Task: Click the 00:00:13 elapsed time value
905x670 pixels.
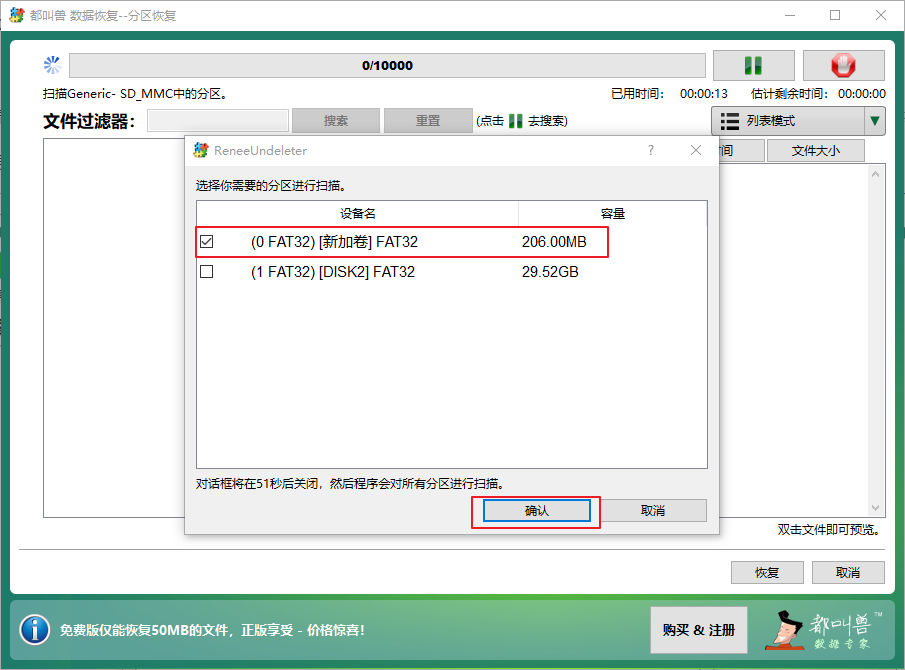Action: click(x=704, y=93)
